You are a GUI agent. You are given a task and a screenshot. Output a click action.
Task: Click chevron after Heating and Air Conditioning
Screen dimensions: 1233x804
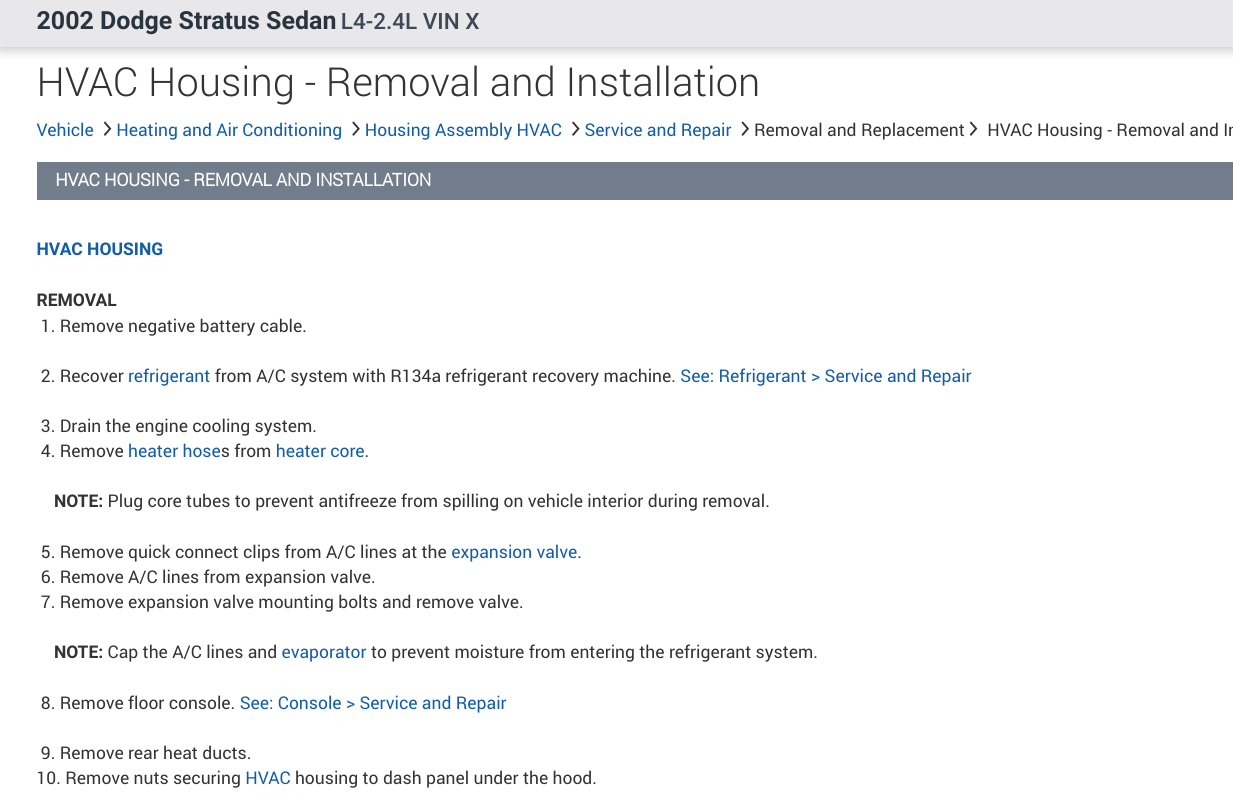354,130
